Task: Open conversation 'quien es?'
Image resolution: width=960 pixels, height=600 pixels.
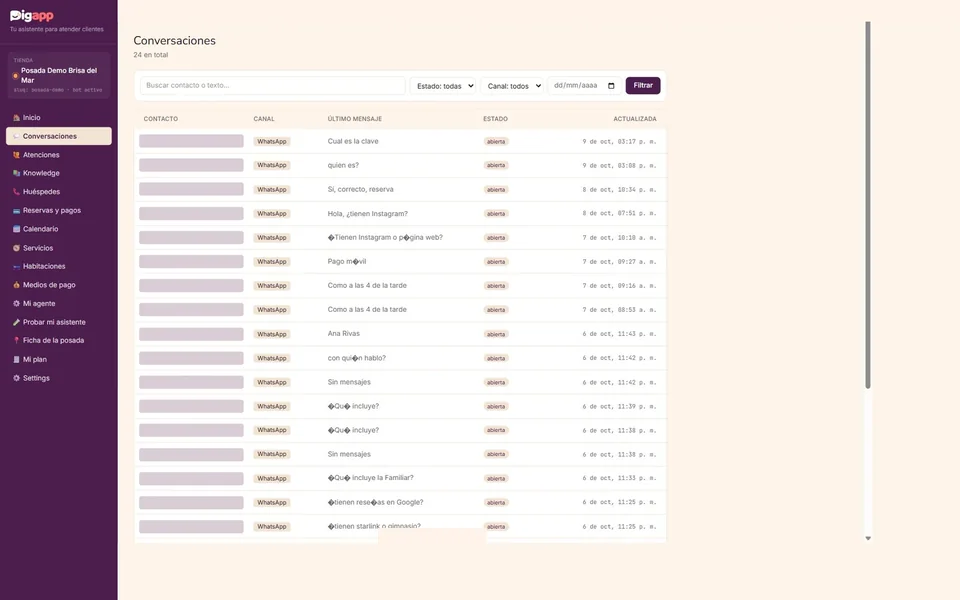Action: click(400, 165)
